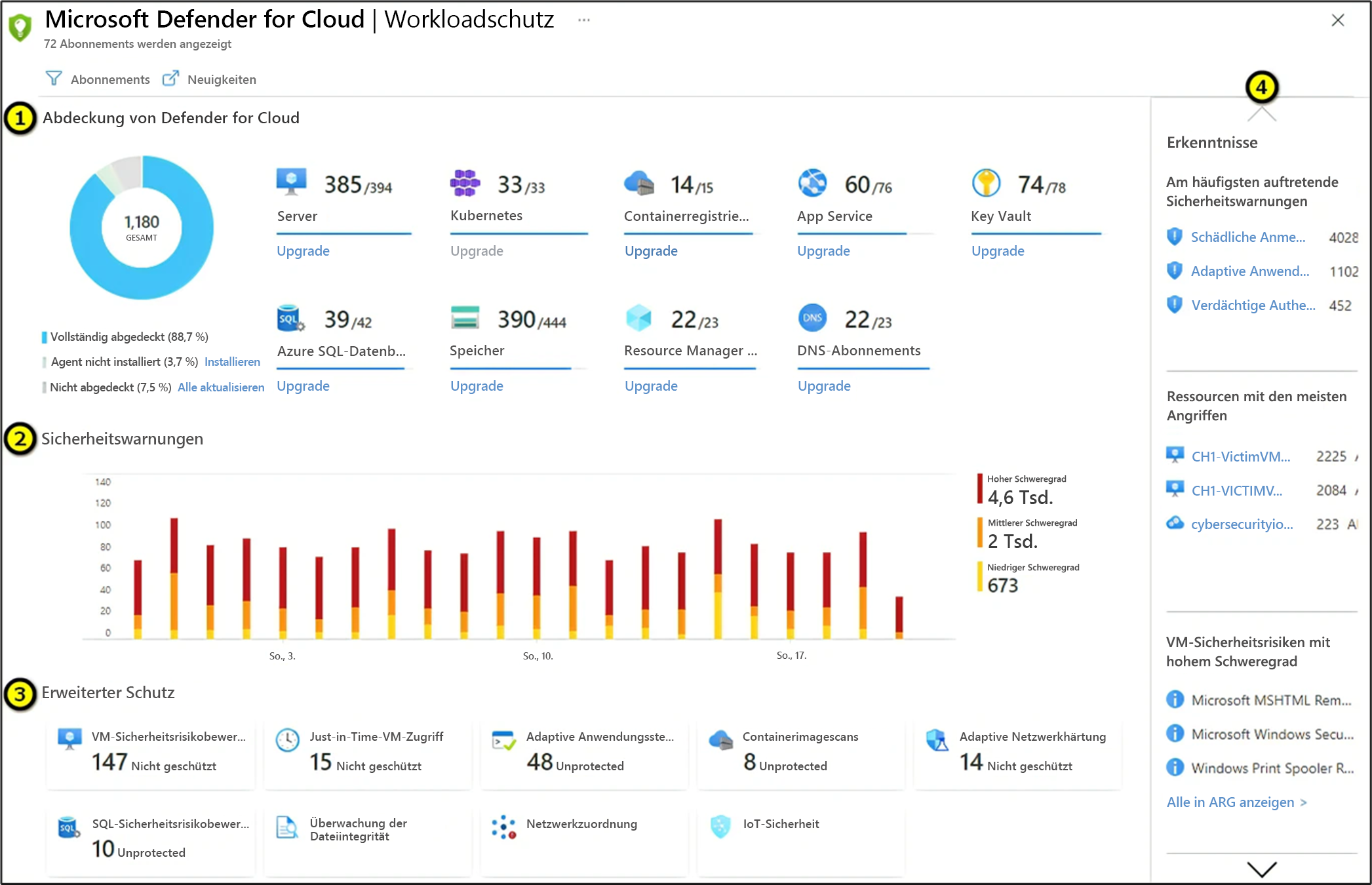Click the Neuigkeiten external link icon

point(170,79)
